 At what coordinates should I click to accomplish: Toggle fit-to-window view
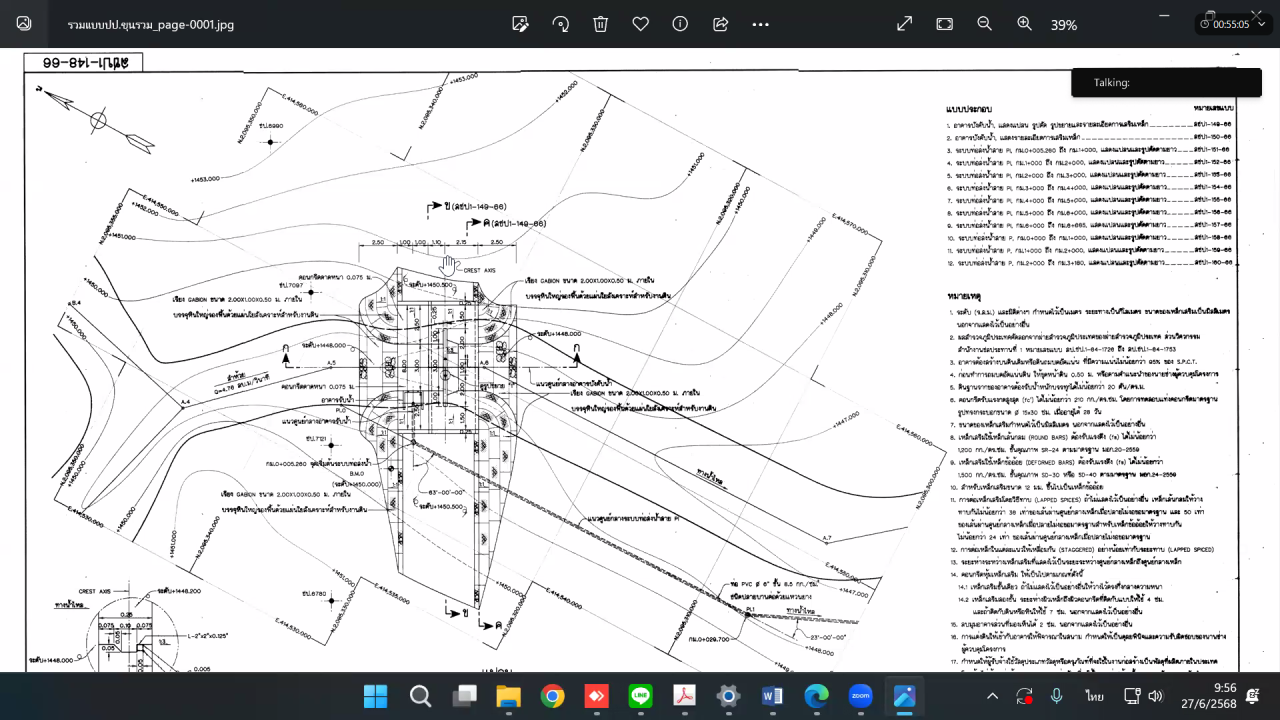944,24
